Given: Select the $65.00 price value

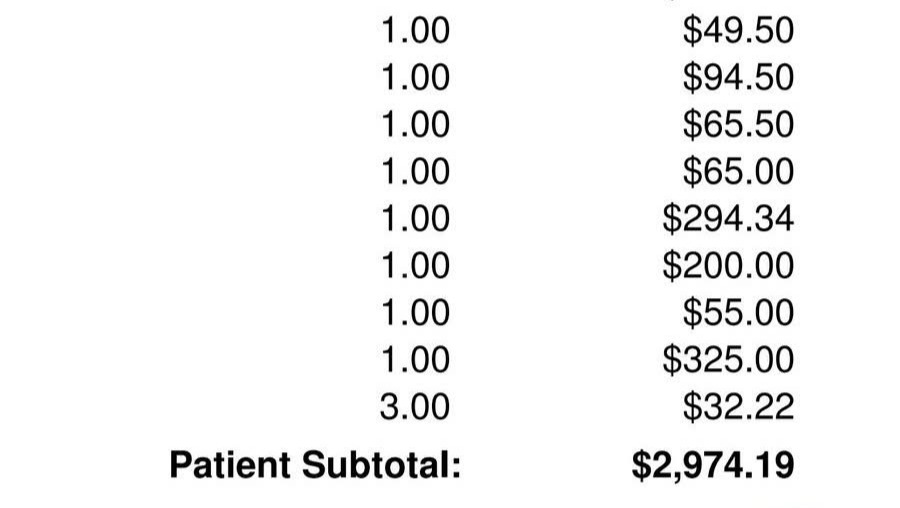Looking at the screenshot, I should coord(738,171).
